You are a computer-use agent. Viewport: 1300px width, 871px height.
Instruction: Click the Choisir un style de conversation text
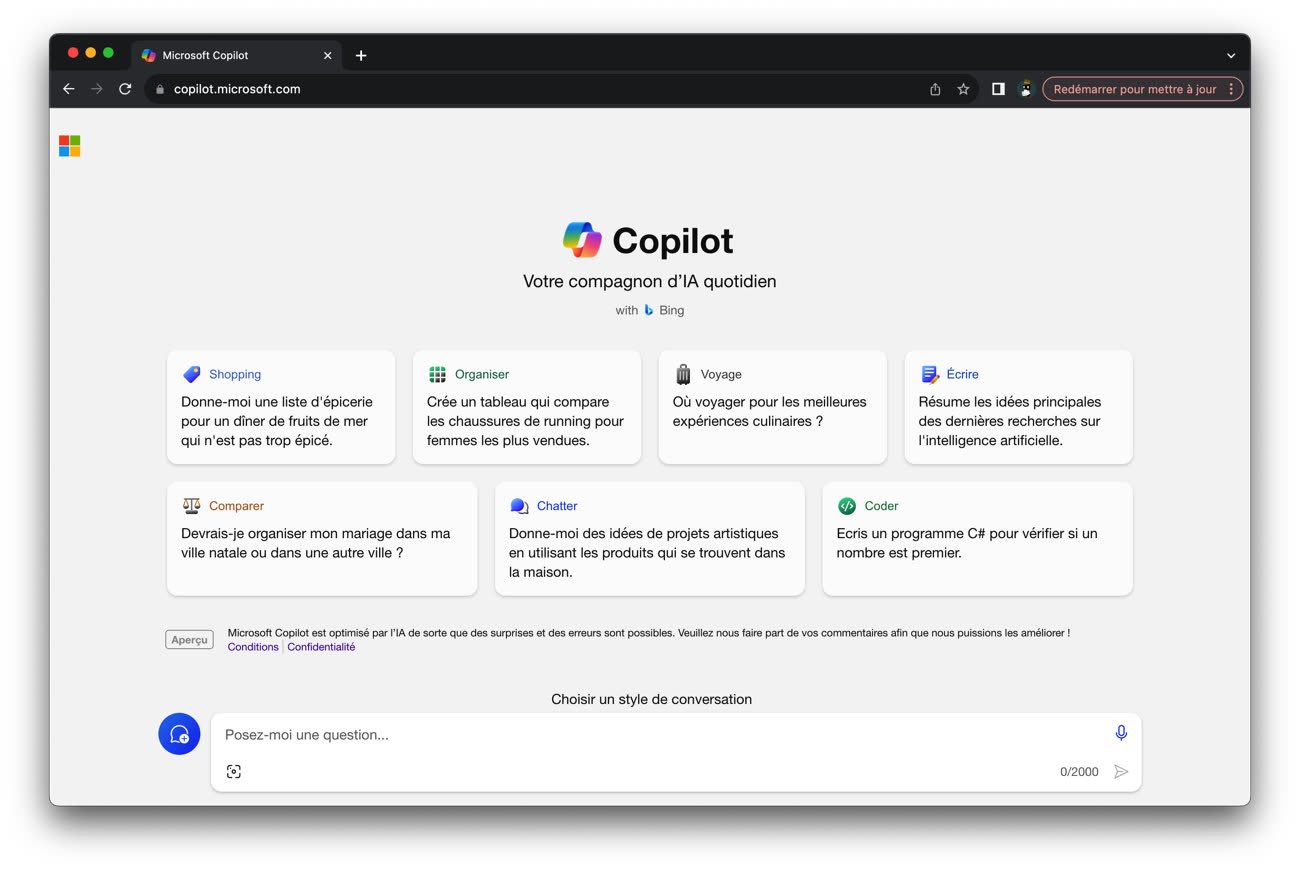pyautogui.click(x=651, y=699)
